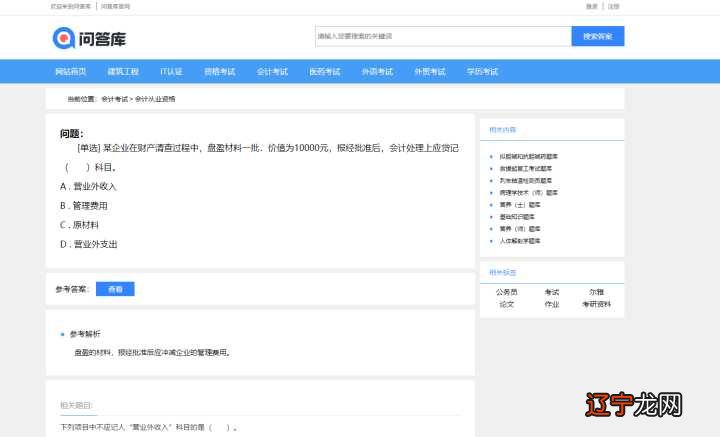Select answer option B. 管理费用
This screenshot has width=720, height=437.
click(x=84, y=206)
